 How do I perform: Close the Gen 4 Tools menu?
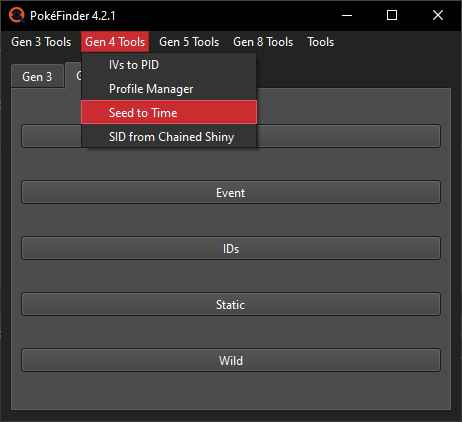point(115,42)
